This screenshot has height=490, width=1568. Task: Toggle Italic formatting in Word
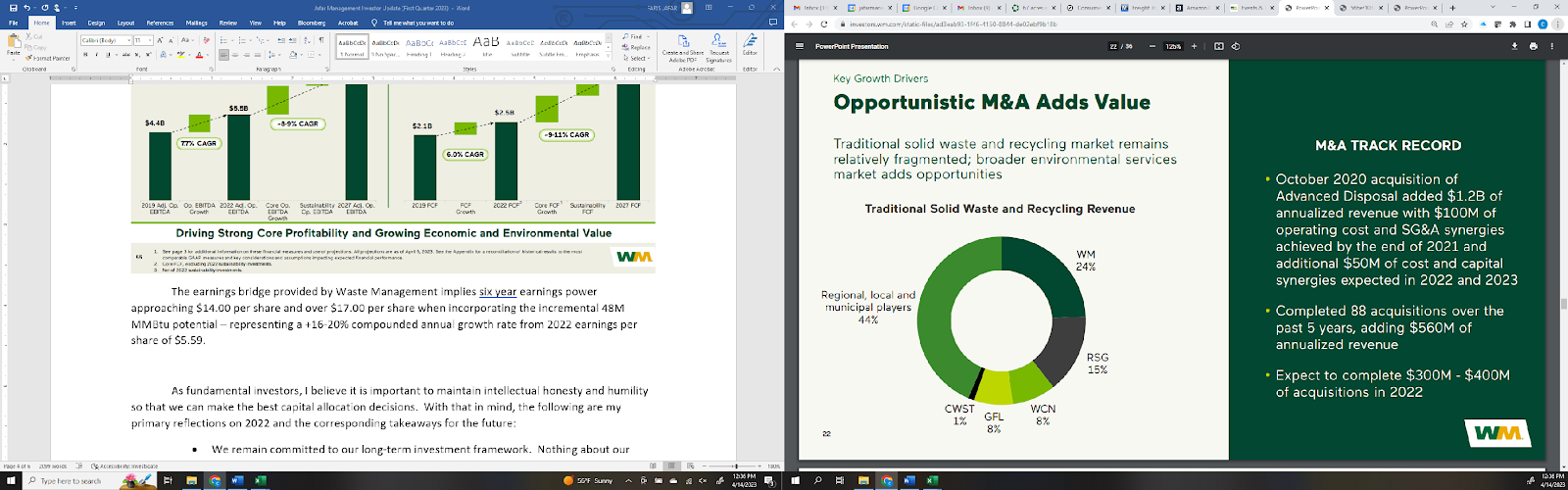coord(97,55)
